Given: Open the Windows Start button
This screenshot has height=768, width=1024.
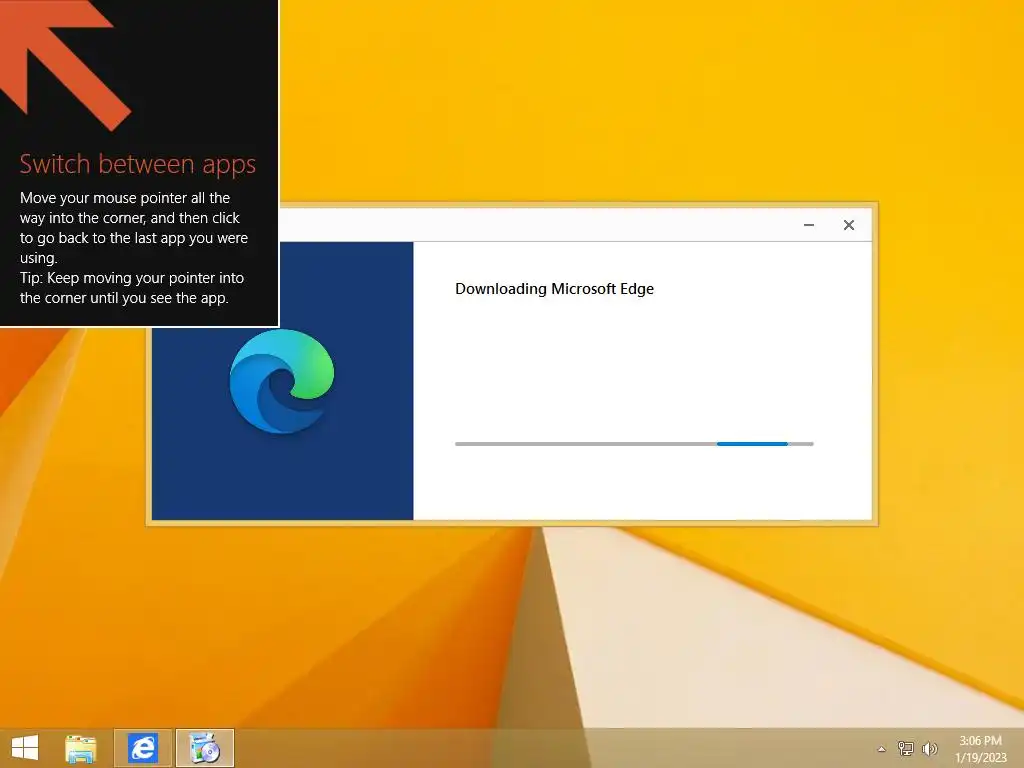Looking at the screenshot, I should 25,748.
